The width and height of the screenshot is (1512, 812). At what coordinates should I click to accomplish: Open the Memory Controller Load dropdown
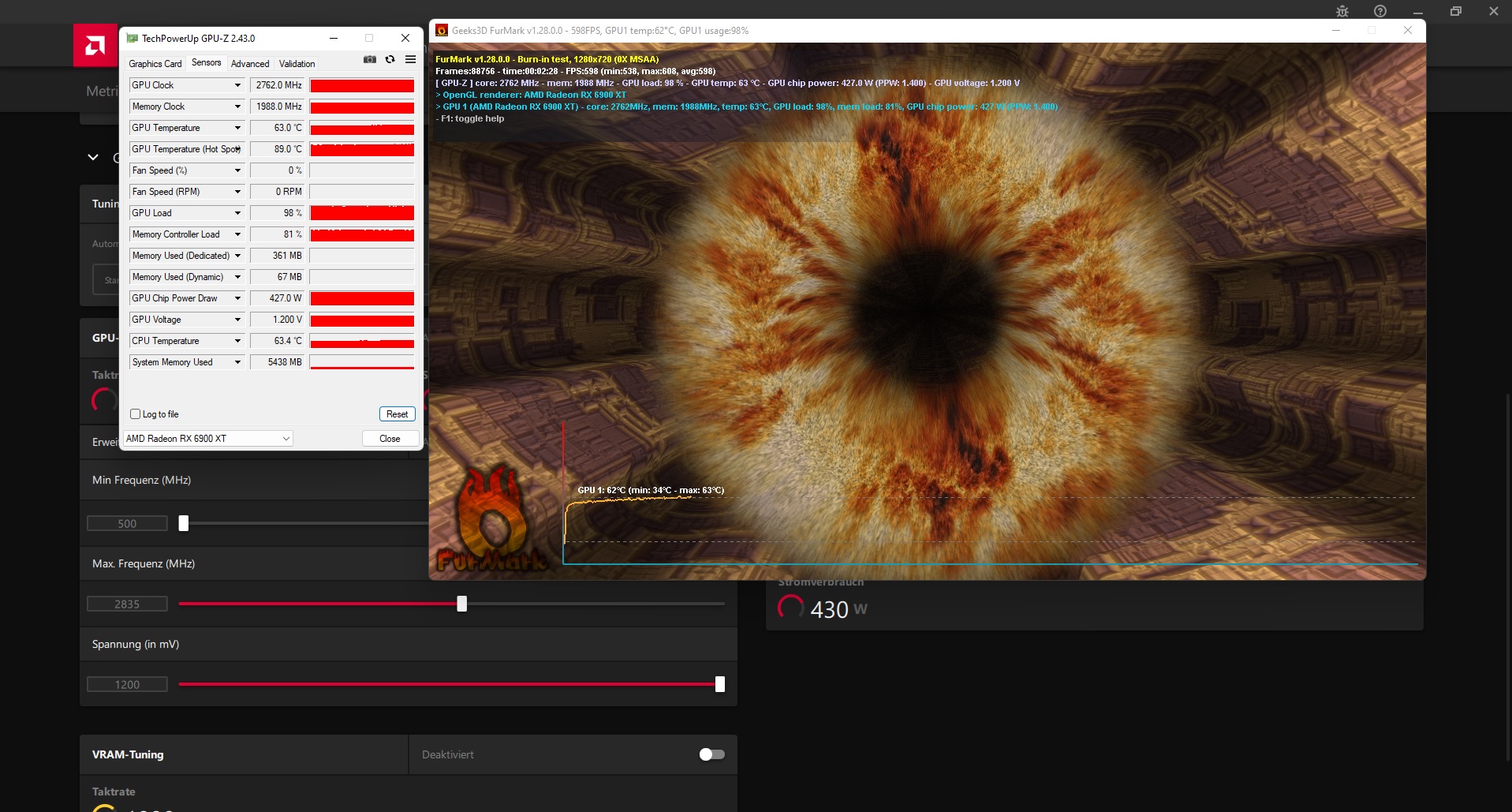click(x=237, y=234)
